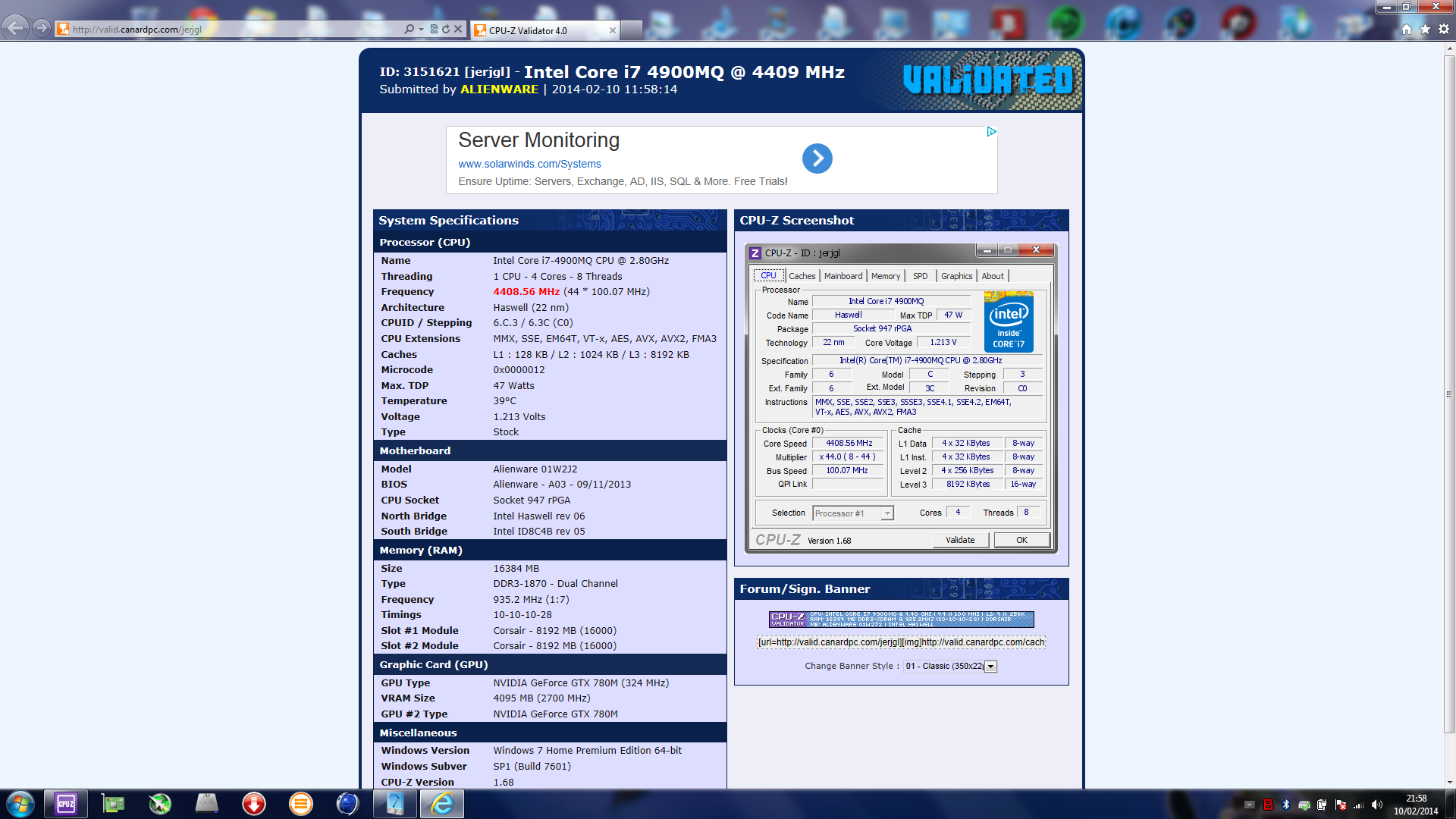Switch to the Memory tab in CPU-Z
1456x819 pixels.
(x=885, y=276)
